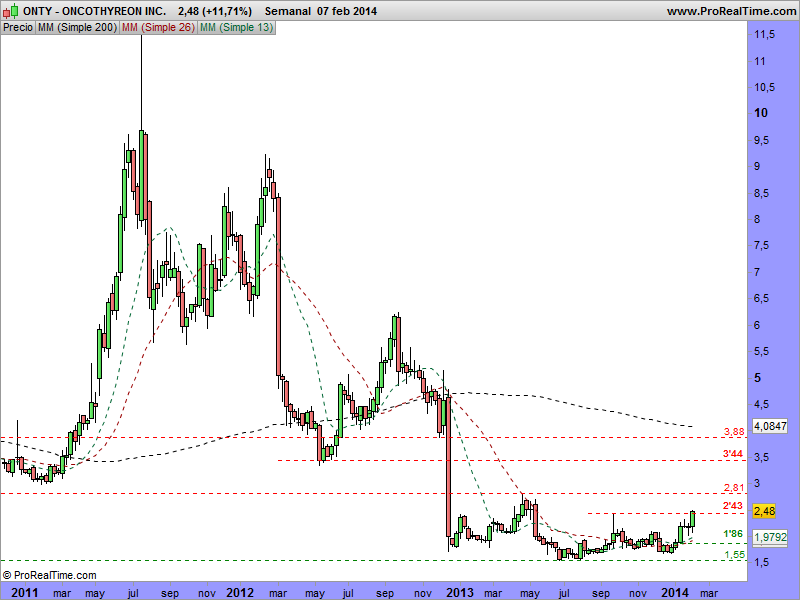Screen dimensions: 800x600
Task: Select the MM (Simple 26) indicator tab
Action: click(158, 28)
